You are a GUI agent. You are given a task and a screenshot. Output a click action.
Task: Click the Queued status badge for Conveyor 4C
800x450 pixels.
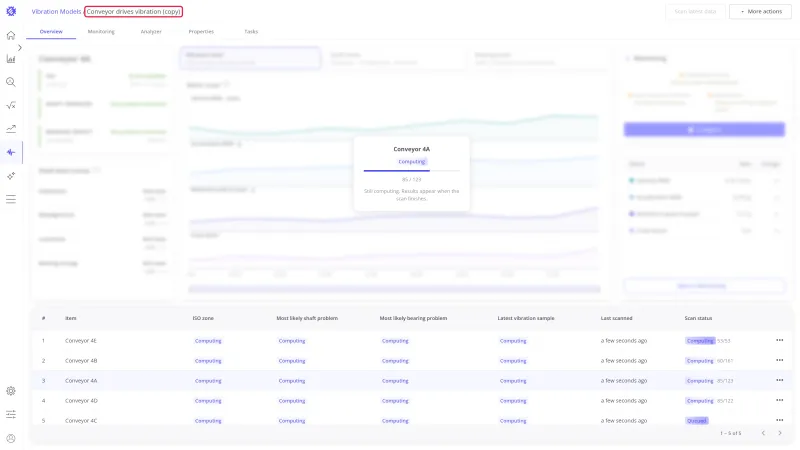[x=696, y=421]
